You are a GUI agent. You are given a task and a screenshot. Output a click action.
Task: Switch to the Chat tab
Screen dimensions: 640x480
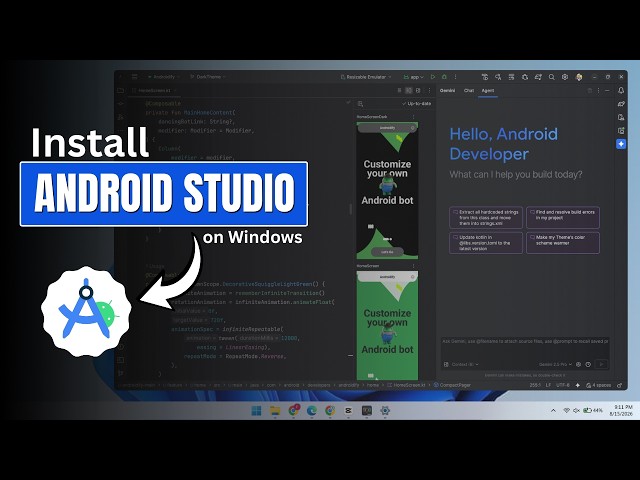(x=469, y=91)
